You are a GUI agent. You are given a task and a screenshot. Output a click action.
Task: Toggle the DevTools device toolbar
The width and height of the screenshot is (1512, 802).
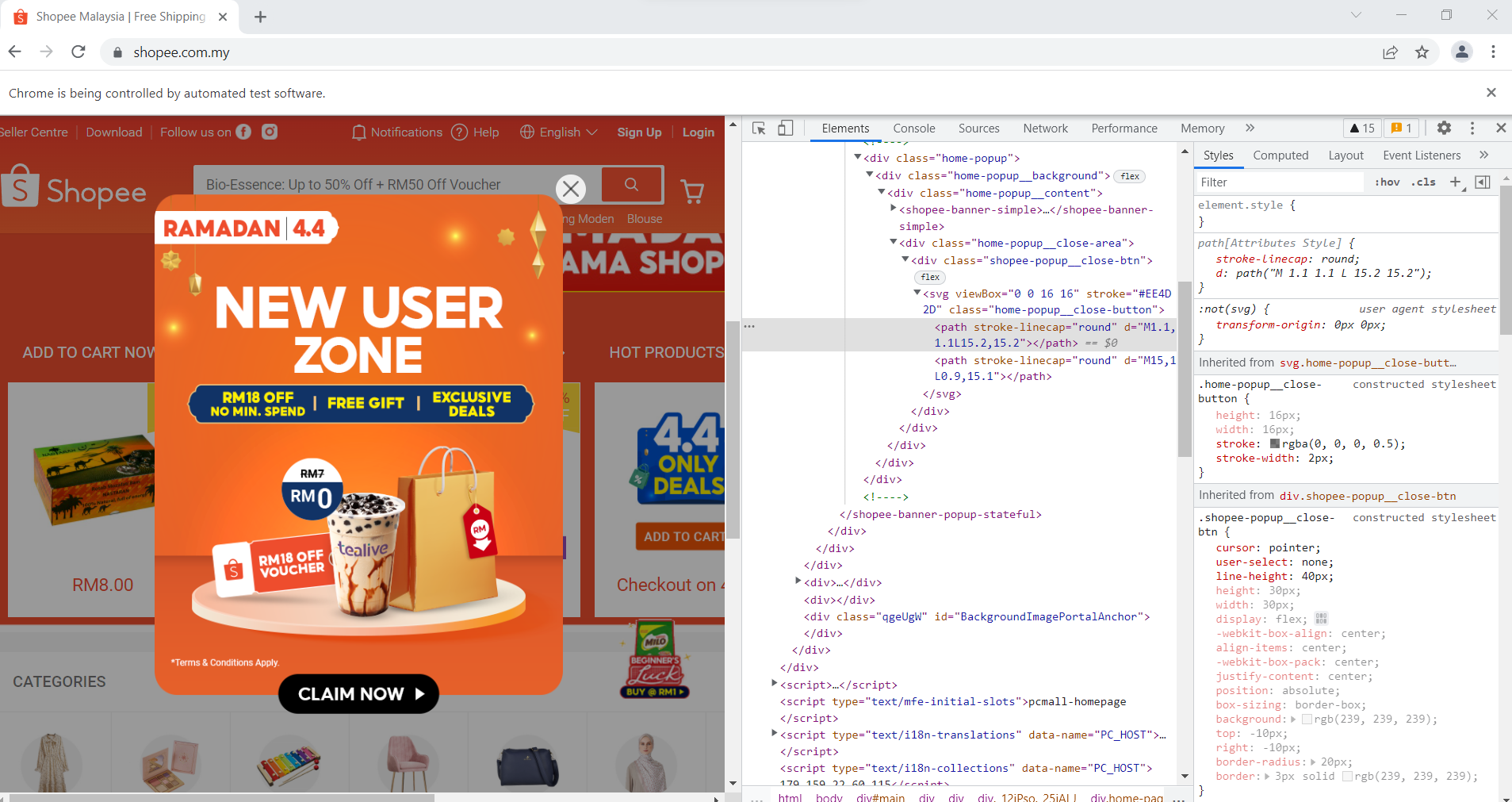tap(785, 129)
